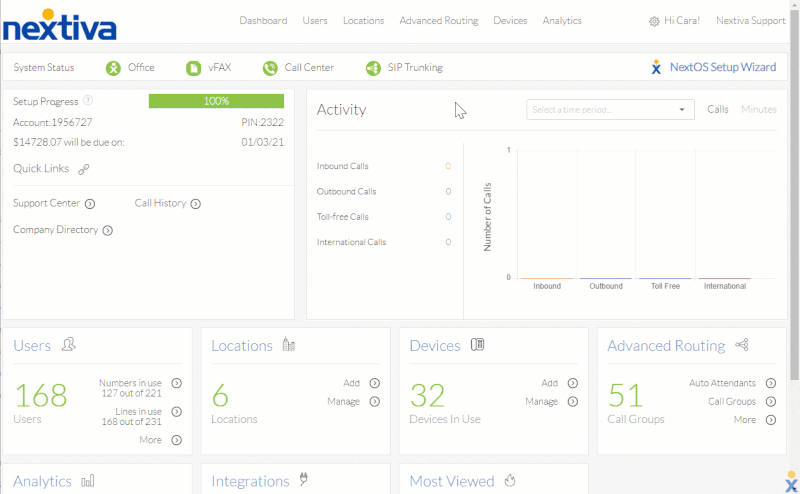Click the SIP Trunking status icon
The height and width of the screenshot is (494, 800).
point(373,68)
